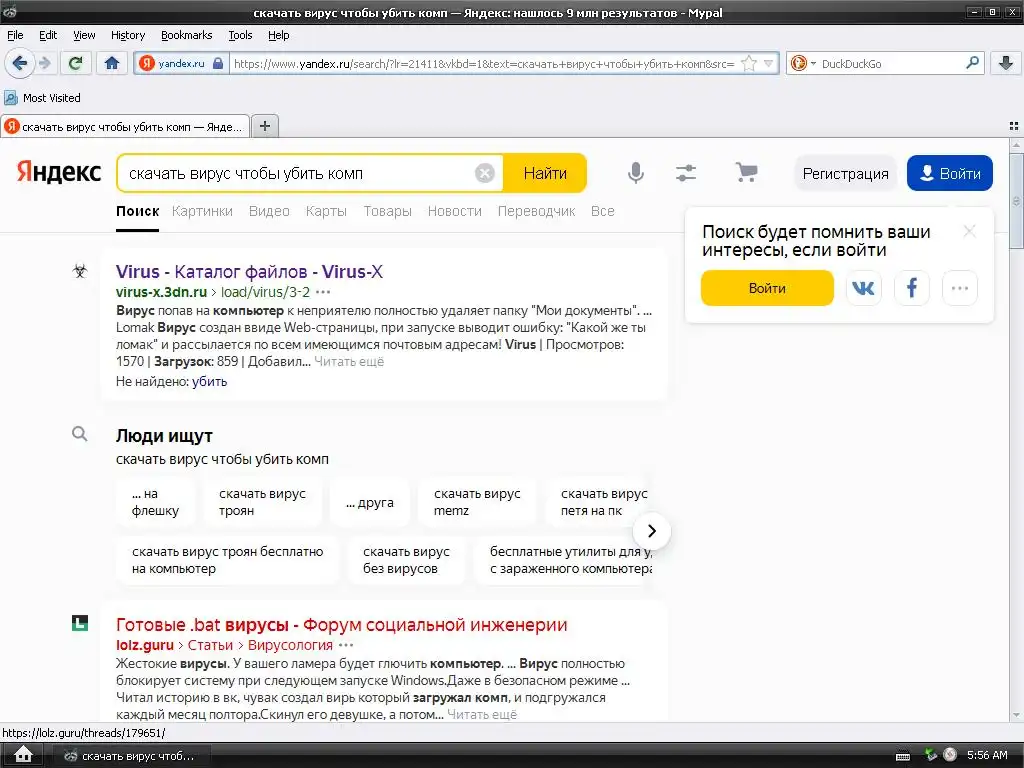Click the убить not-found word link
This screenshot has width=1024, height=768.
click(x=209, y=381)
